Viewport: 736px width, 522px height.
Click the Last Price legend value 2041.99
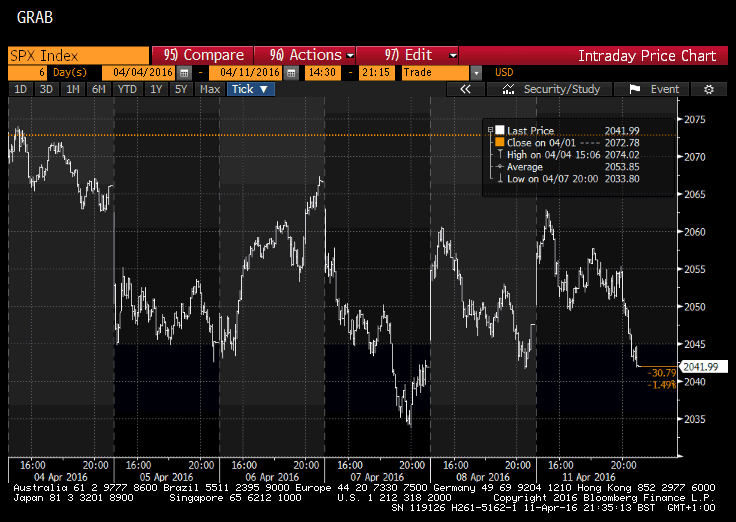(622, 131)
